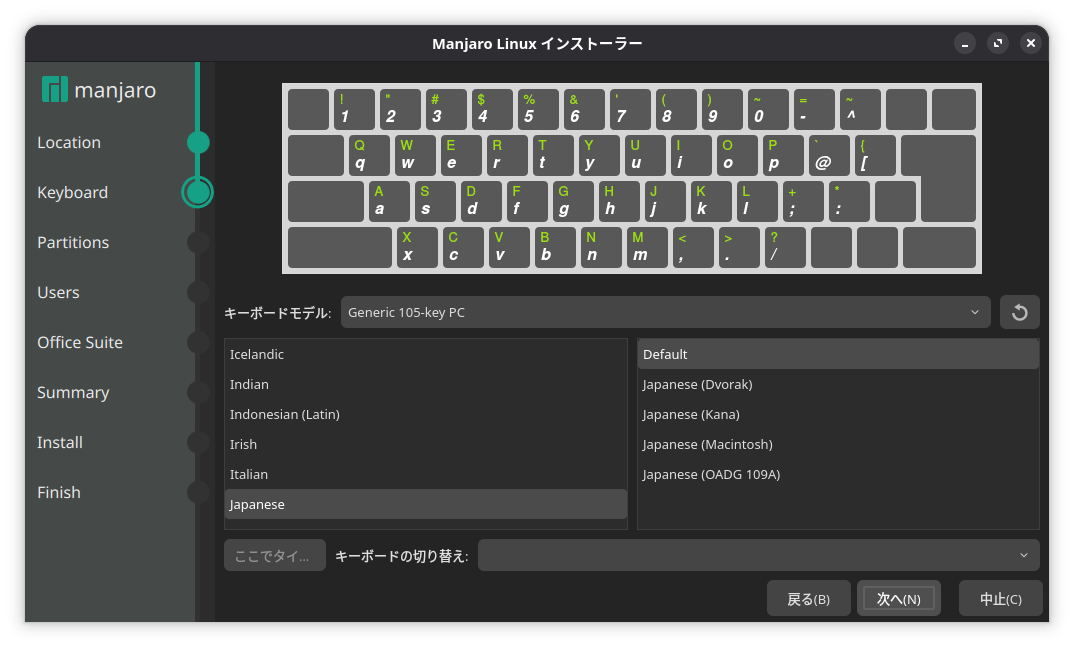Image resolution: width=1074 pixels, height=647 pixels.
Task: Choose Japanese (Dvorak) variant
Action: tap(838, 384)
